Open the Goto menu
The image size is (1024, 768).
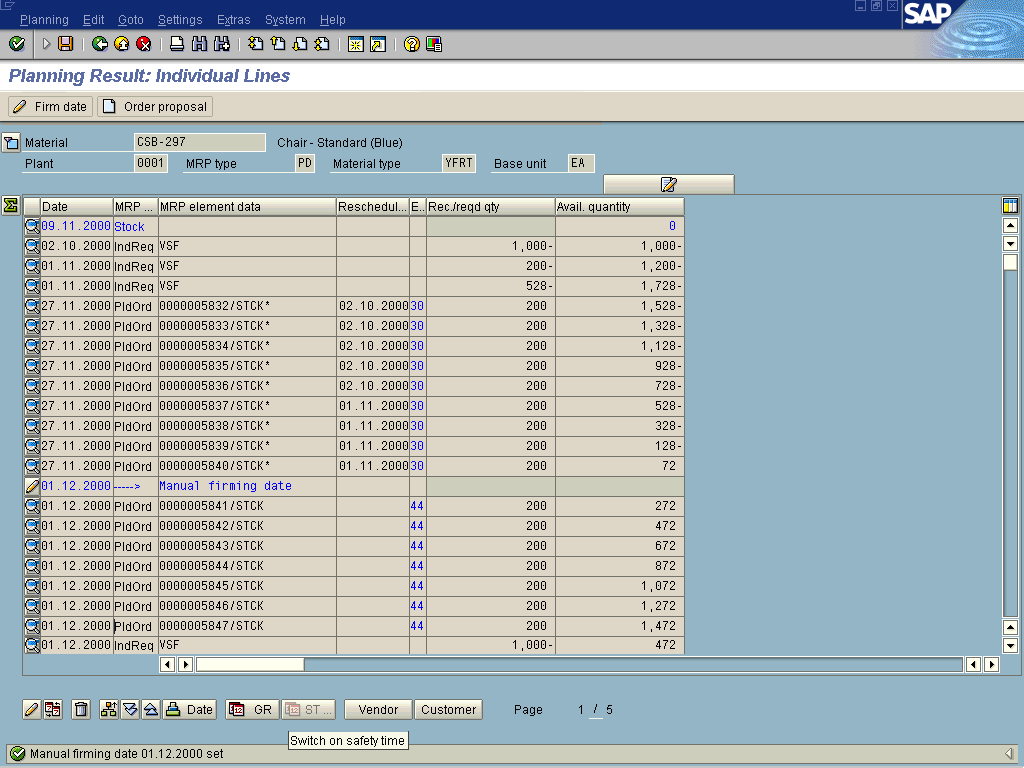pyautogui.click(x=131, y=20)
